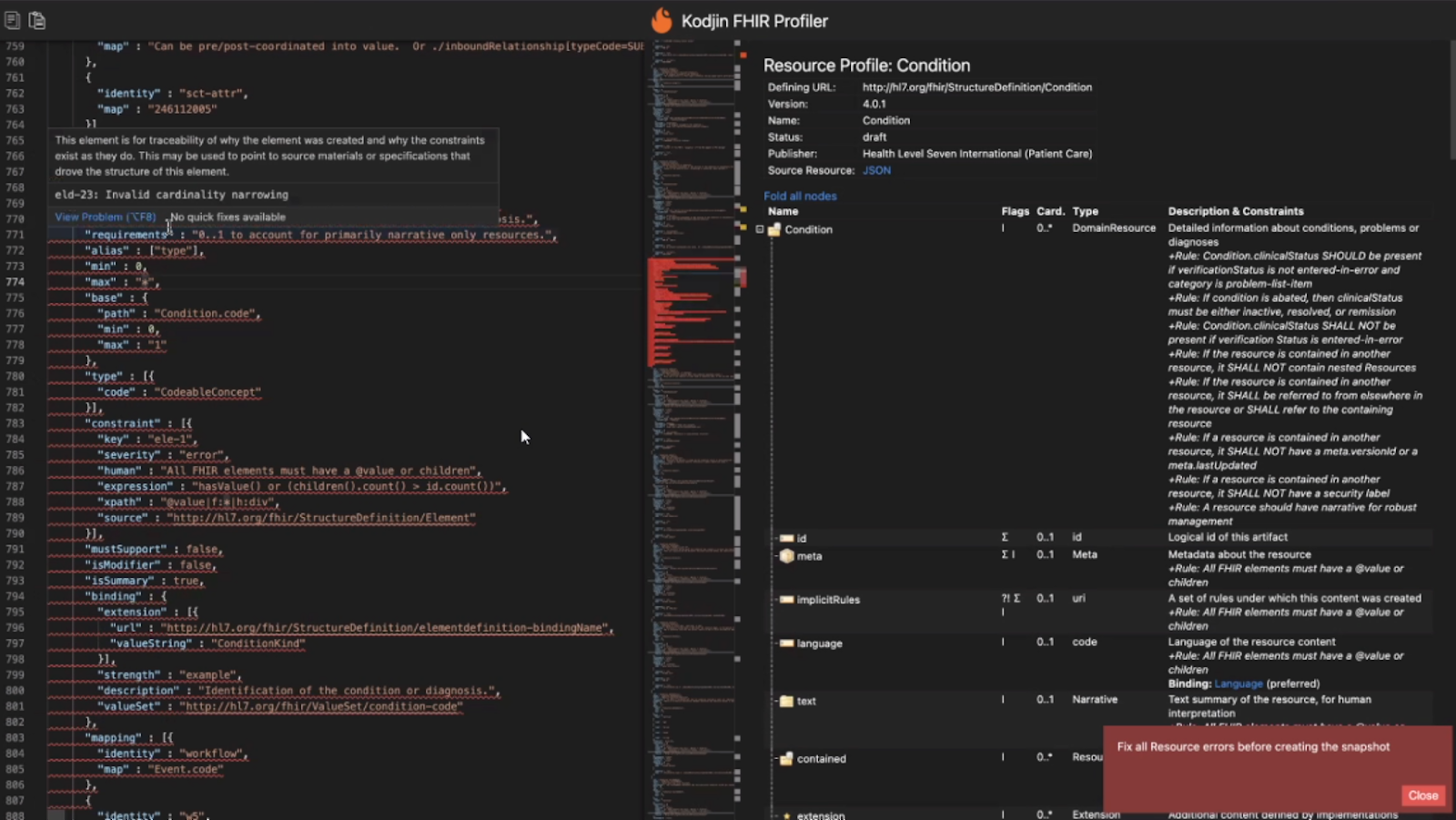Click the Card. column header
The height and width of the screenshot is (820, 1456).
(1050, 211)
